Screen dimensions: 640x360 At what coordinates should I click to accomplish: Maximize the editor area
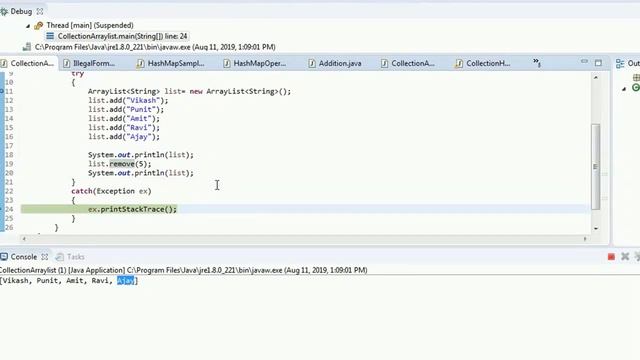pos(598,63)
